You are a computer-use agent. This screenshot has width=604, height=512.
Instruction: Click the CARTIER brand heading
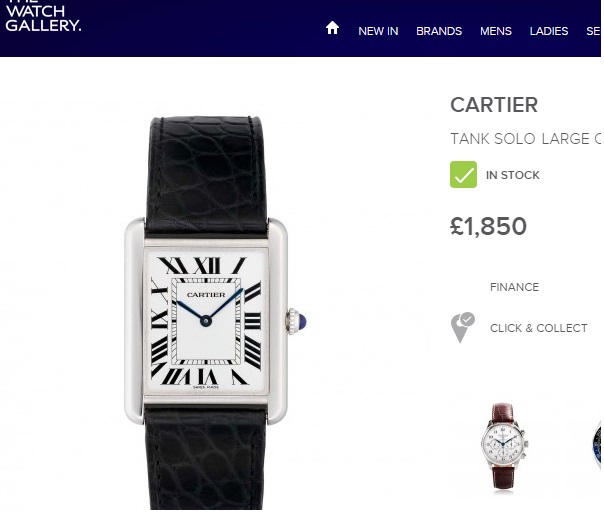[x=494, y=105]
